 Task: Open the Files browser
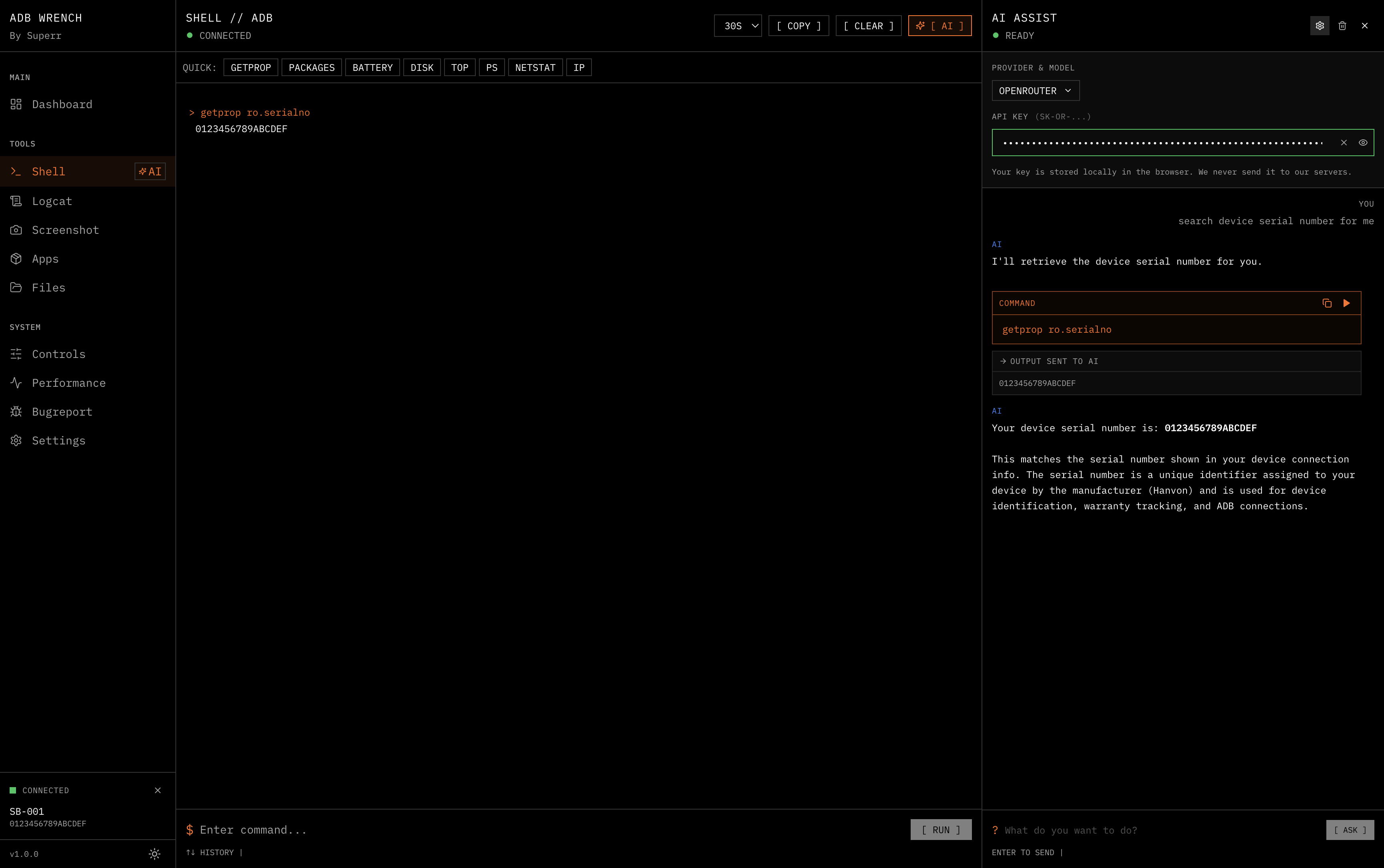48,287
